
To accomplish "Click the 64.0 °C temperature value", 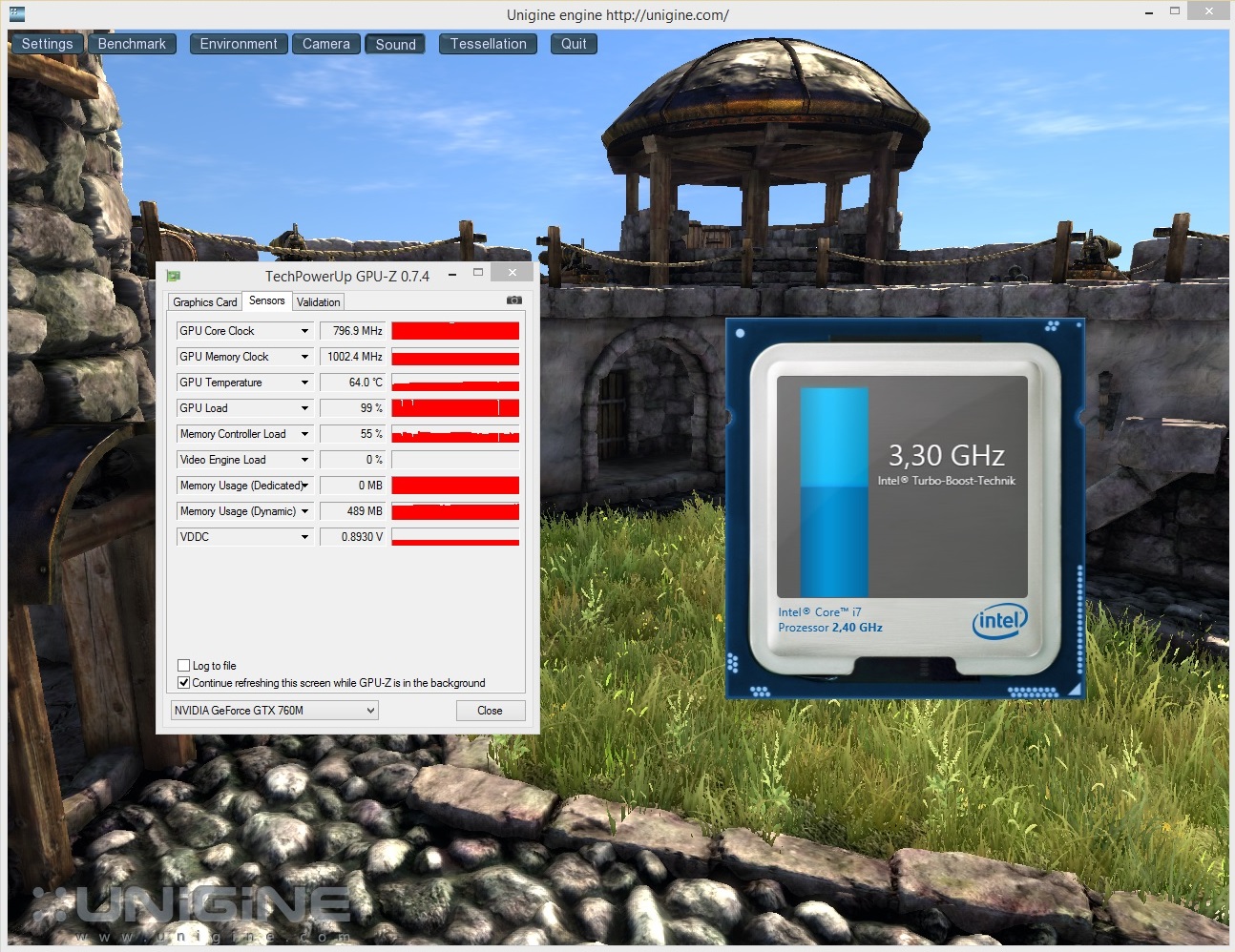I will (352, 383).
